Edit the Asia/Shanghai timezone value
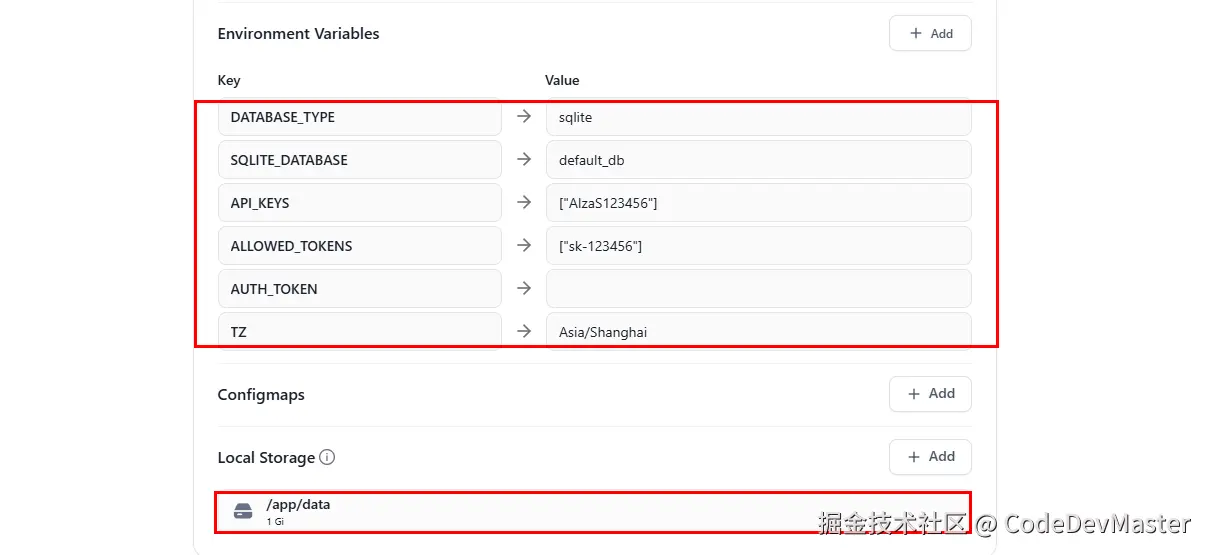 coord(758,331)
